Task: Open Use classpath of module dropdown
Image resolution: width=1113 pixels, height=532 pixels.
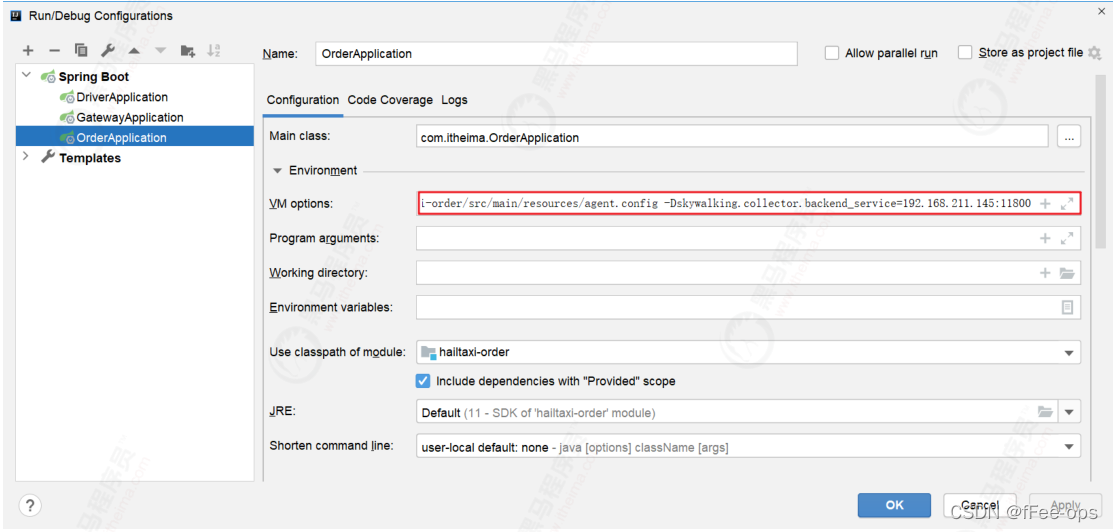Action: click(1069, 352)
